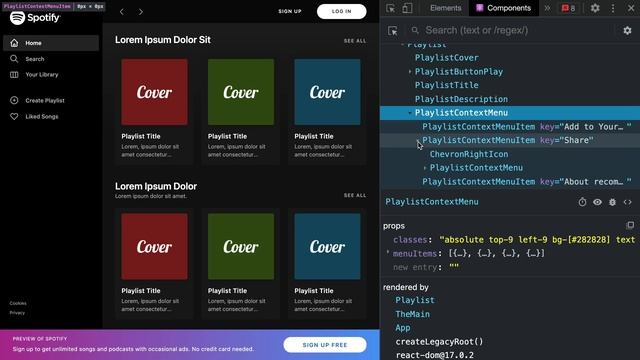This screenshot has width=640, height=360.
Task: Click the Spotify logo
Action: (x=35, y=18)
